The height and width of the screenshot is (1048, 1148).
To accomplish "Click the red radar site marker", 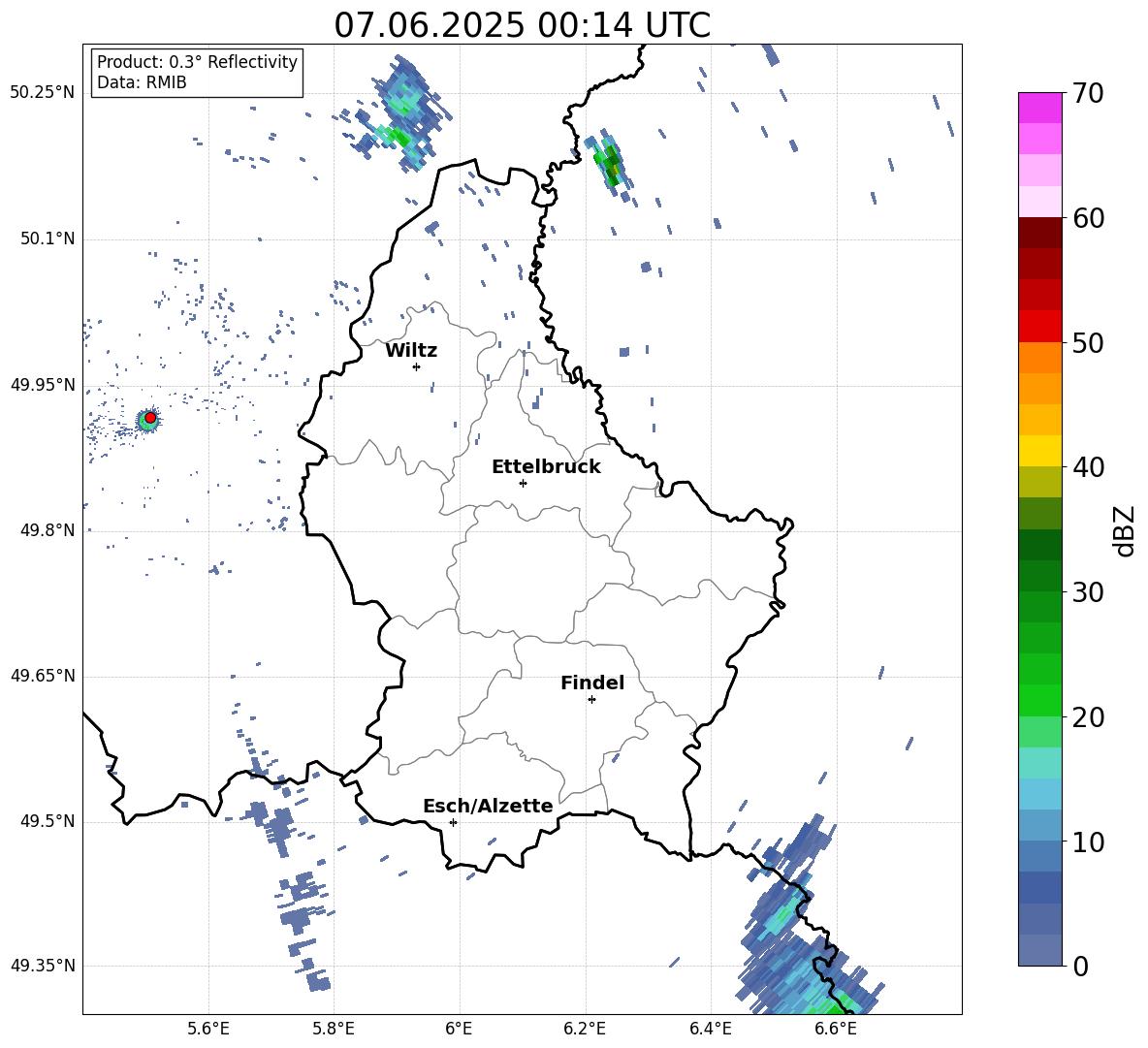I will (150, 418).
